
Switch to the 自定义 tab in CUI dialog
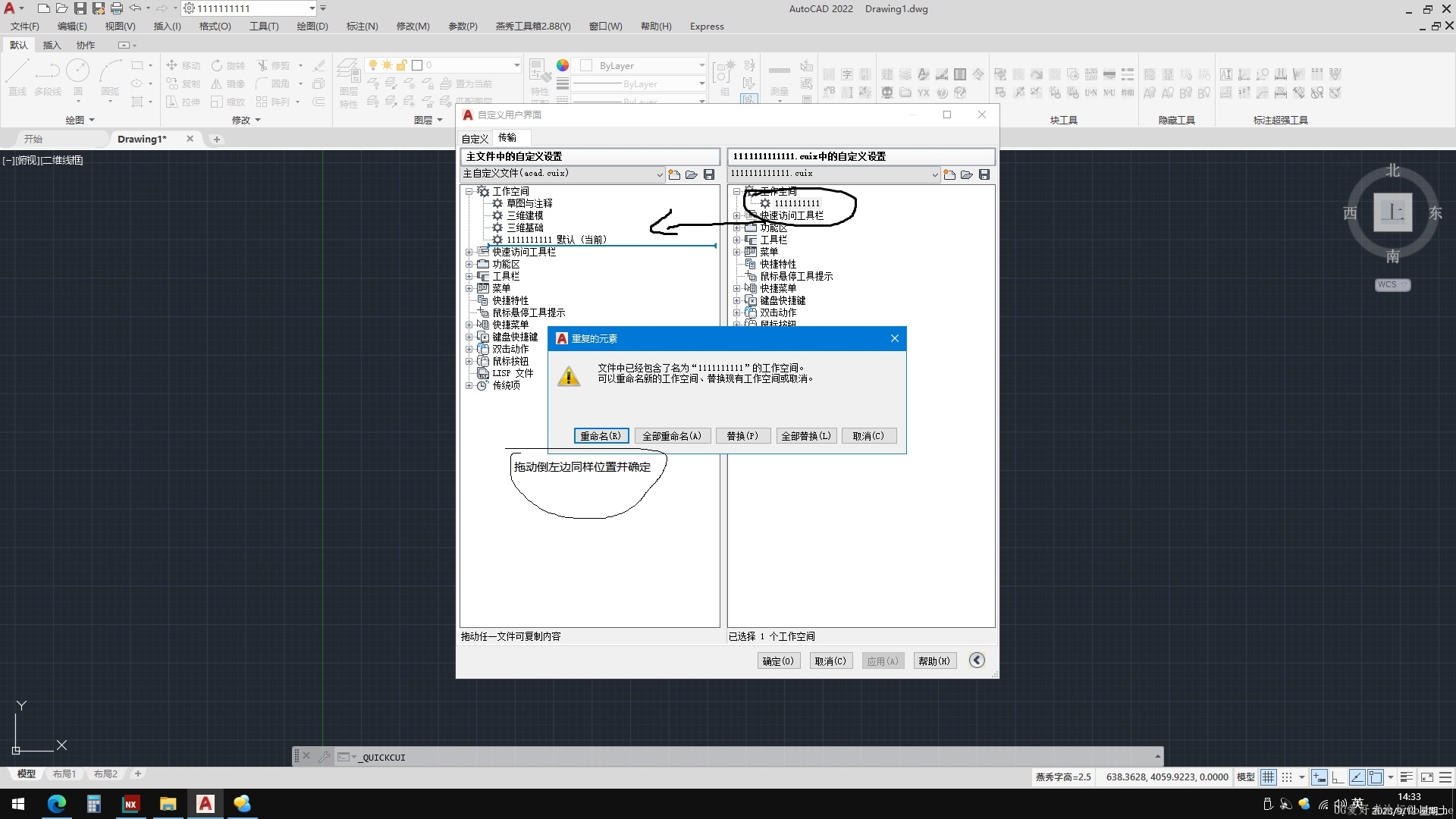(x=475, y=139)
